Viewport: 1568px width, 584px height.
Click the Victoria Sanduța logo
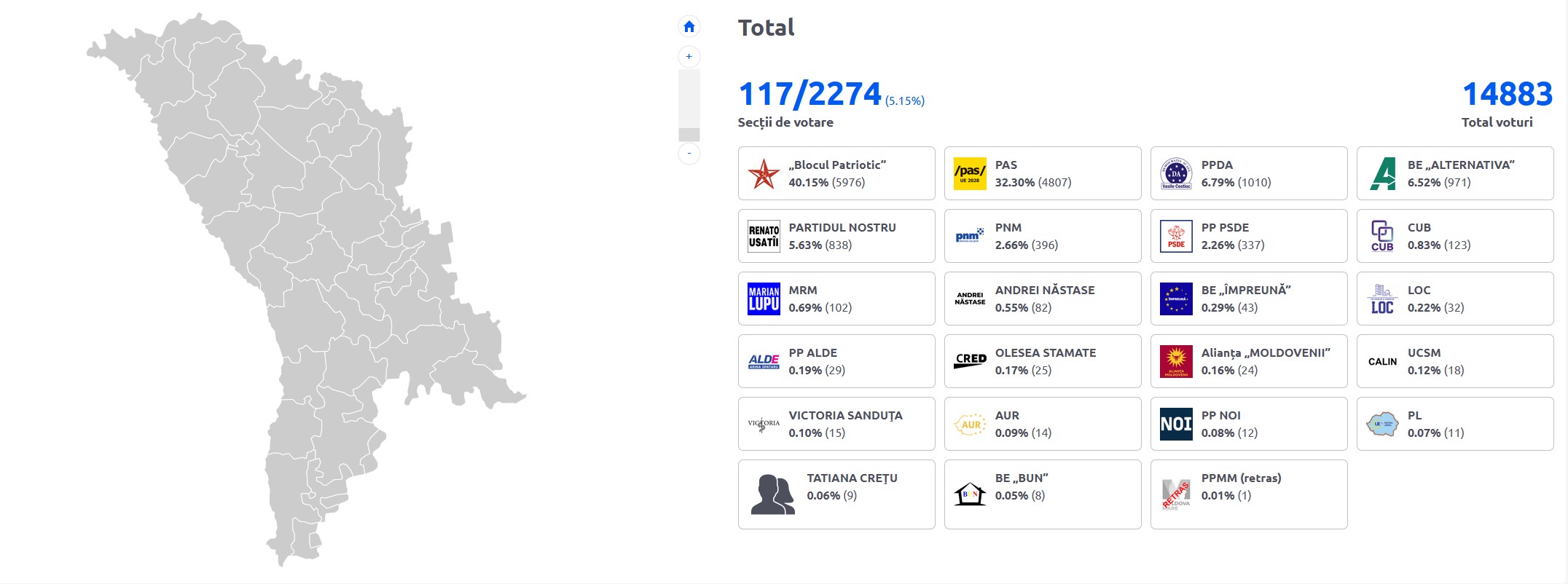(x=764, y=425)
